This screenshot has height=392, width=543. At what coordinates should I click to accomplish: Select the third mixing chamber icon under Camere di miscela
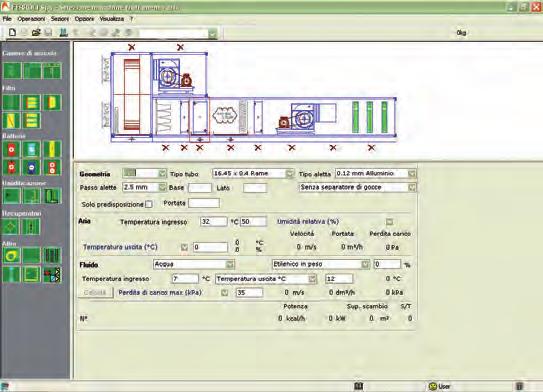[x=52, y=71]
